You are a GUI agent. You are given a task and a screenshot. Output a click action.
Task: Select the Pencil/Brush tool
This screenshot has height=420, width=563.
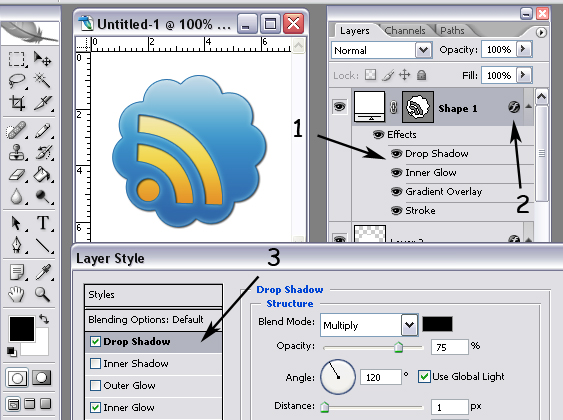(x=42, y=130)
